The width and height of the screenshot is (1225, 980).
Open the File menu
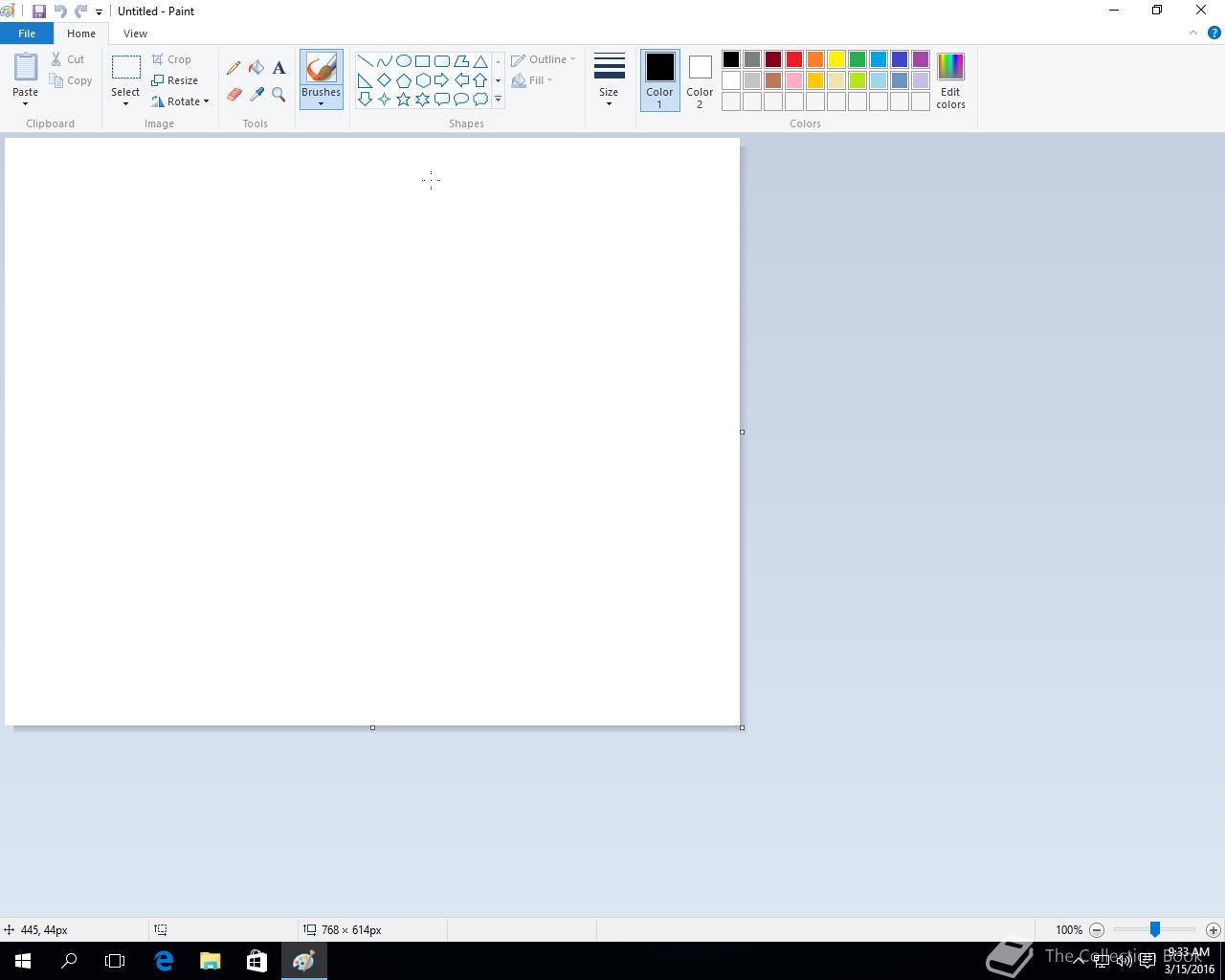click(27, 33)
